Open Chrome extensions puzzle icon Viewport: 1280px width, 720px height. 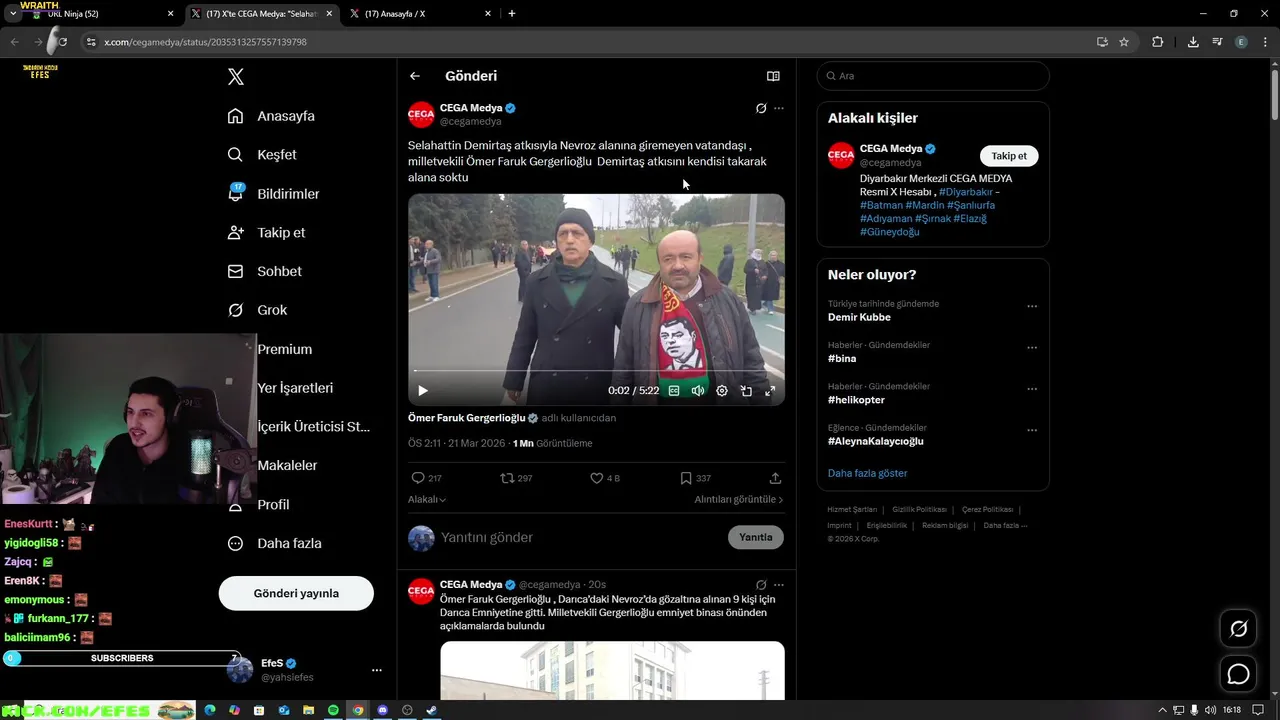(x=1158, y=42)
